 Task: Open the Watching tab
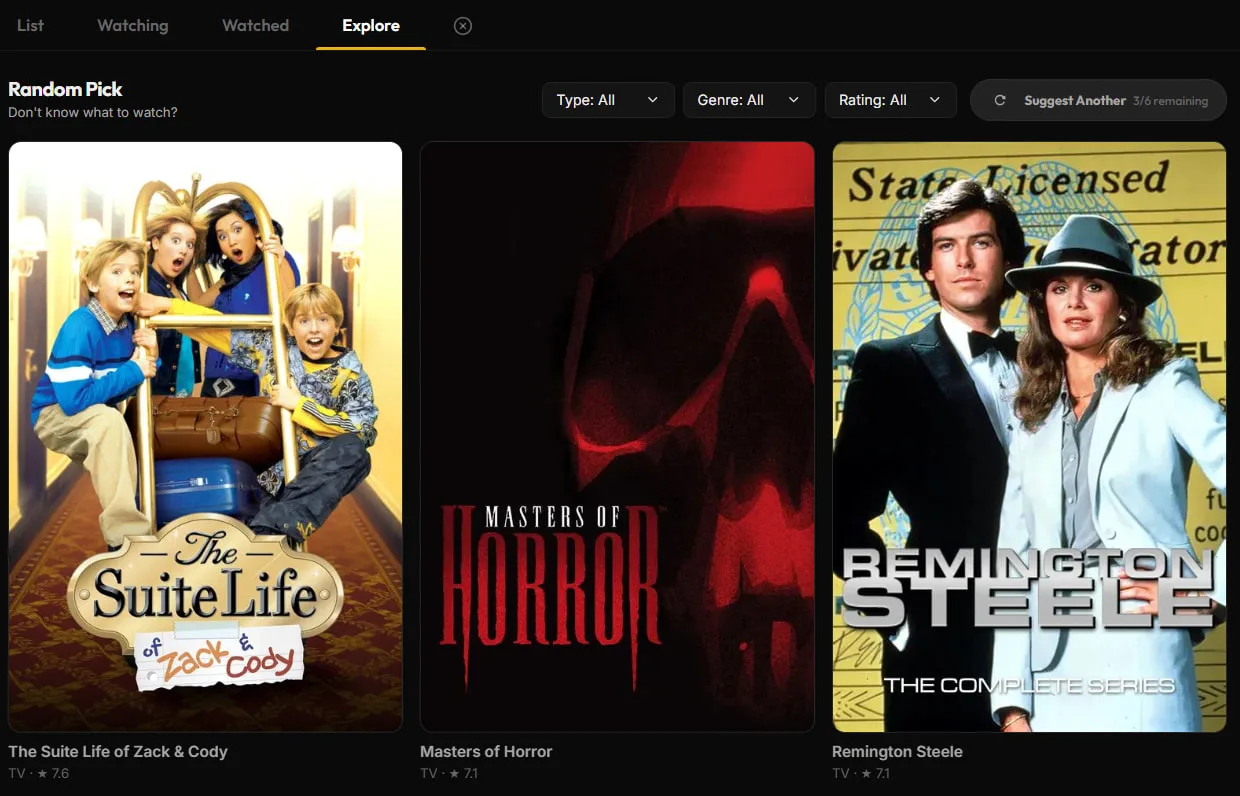pyautogui.click(x=132, y=26)
